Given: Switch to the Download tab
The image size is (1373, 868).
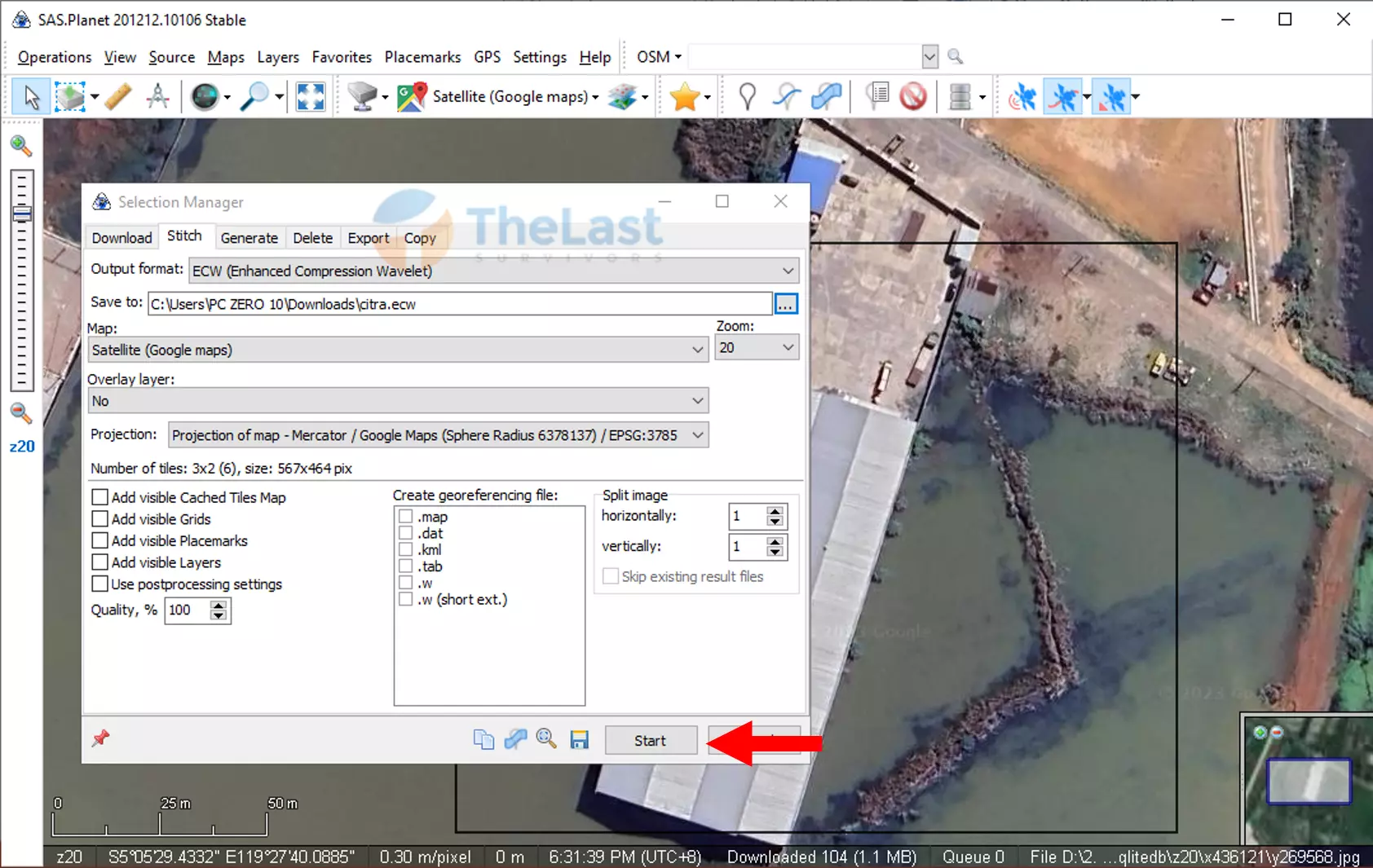Looking at the screenshot, I should [121, 238].
